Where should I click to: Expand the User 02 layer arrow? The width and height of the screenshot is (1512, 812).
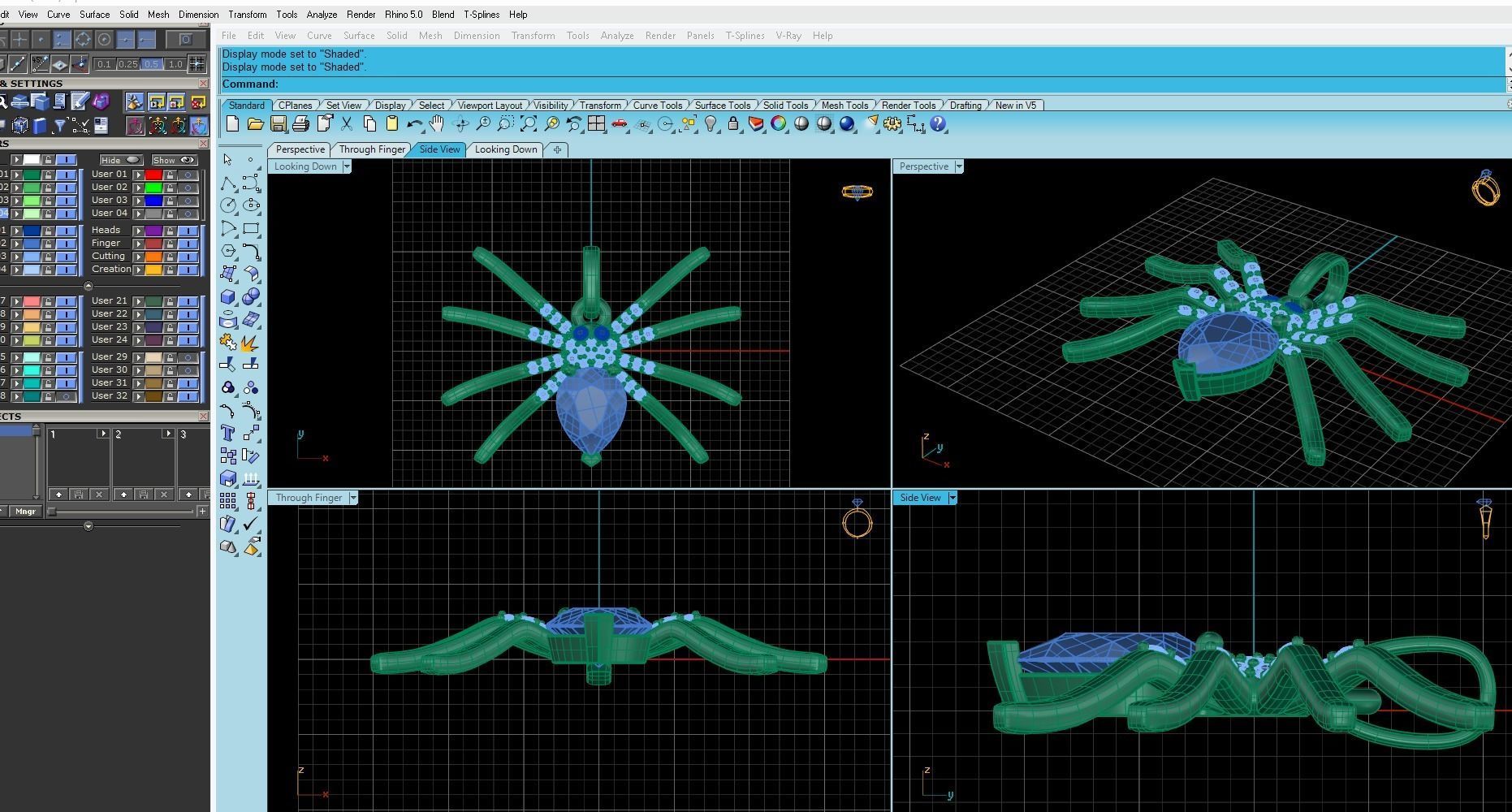(x=139, y=188)
